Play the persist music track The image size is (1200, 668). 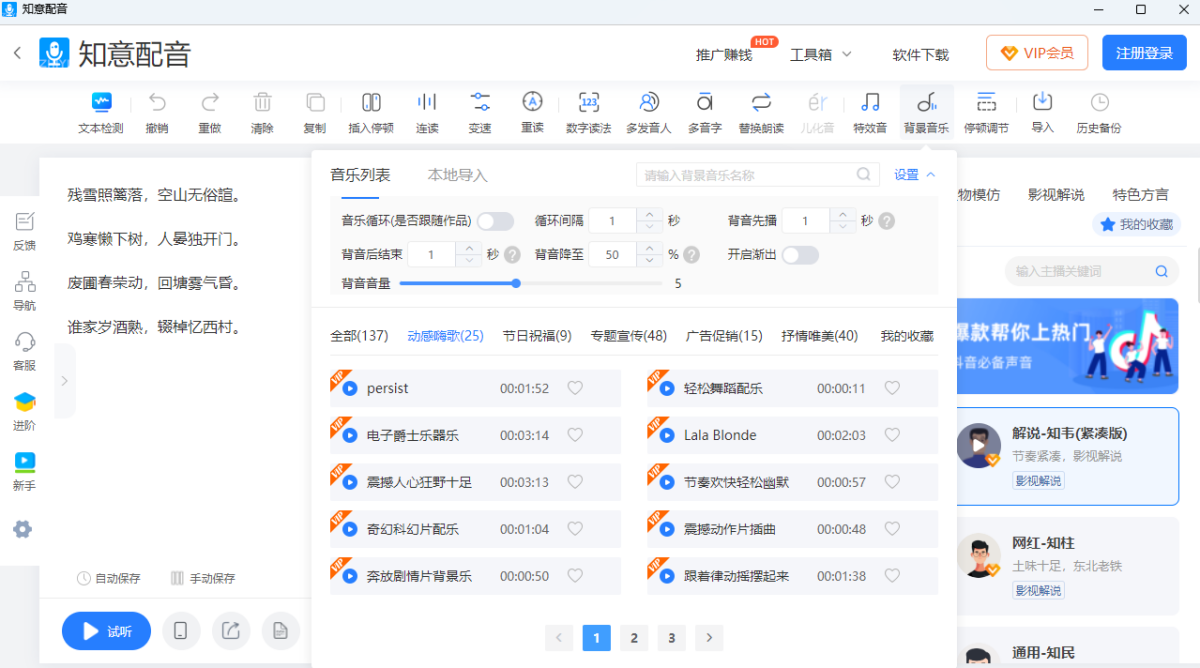point(350,388)
